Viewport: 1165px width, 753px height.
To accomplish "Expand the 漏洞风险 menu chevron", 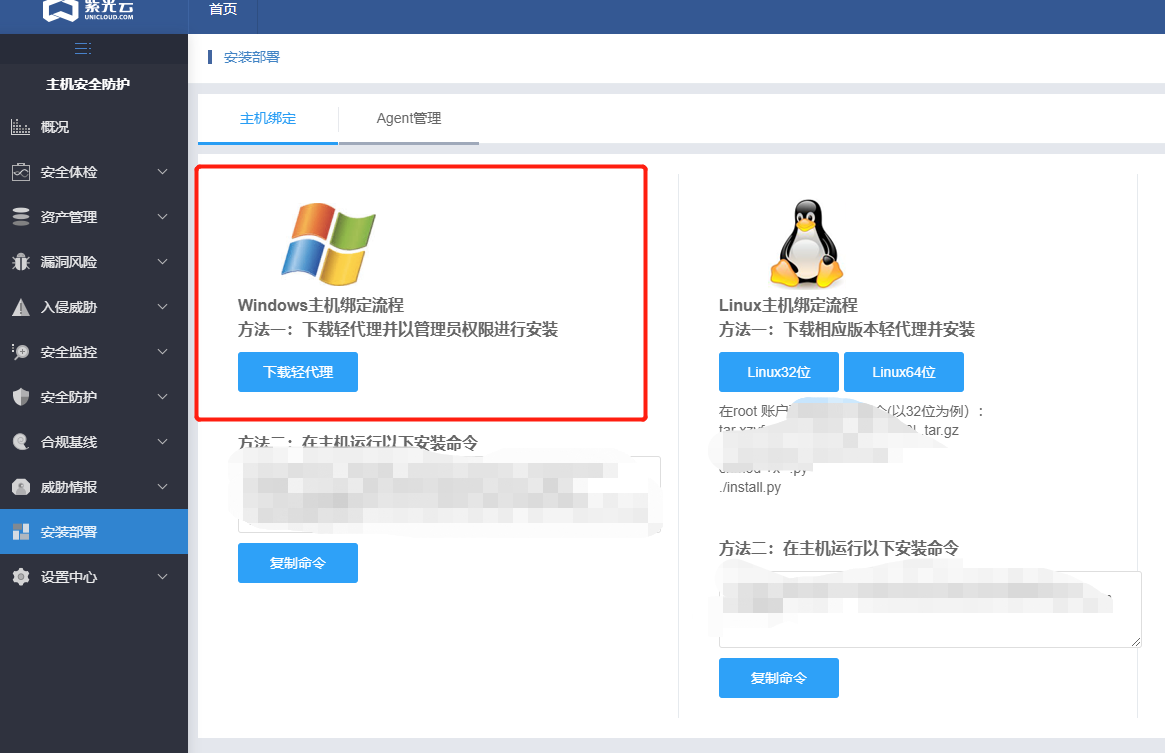I will (163, 262).
